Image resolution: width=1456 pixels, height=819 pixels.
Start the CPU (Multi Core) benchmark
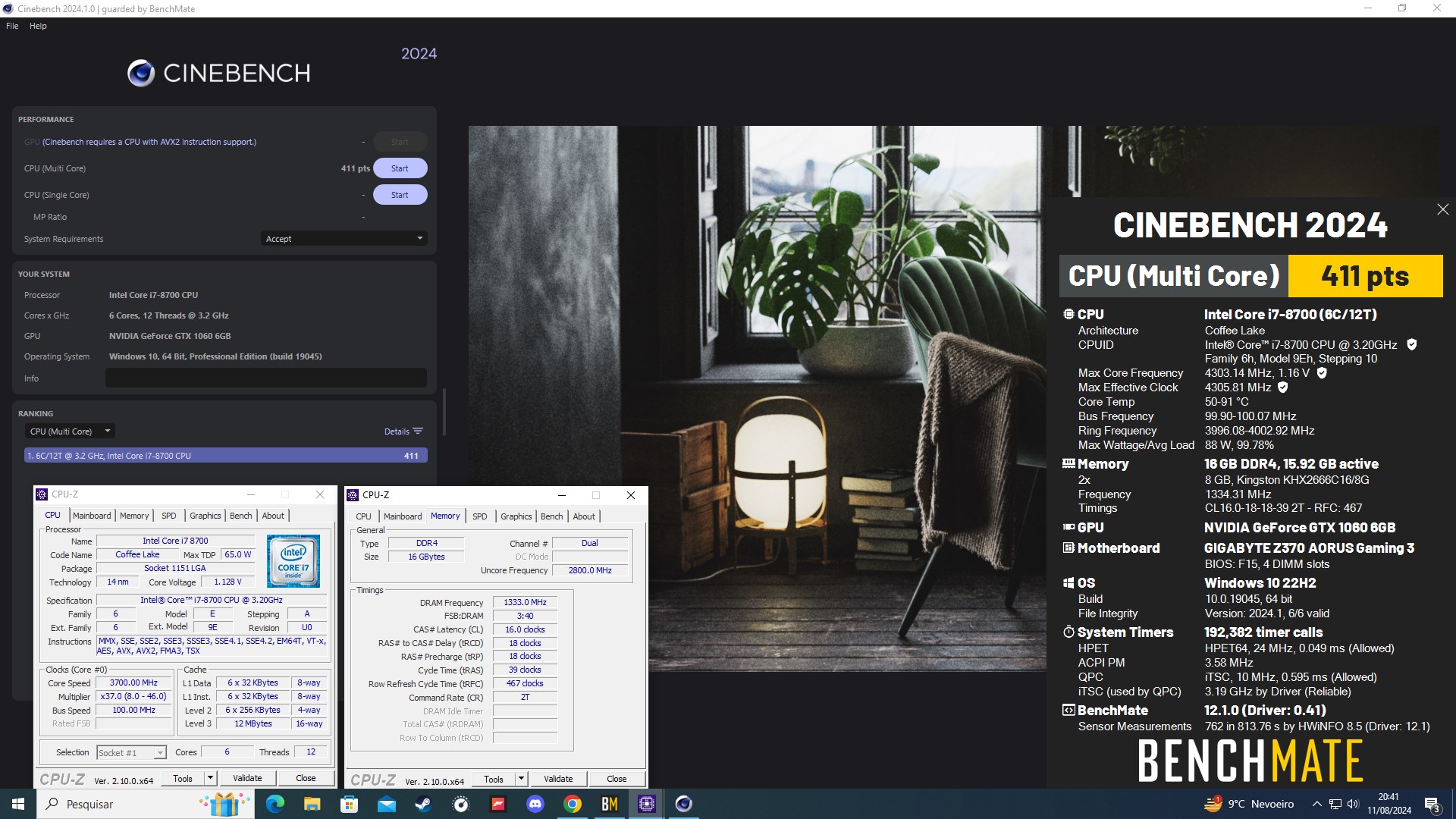pos(400,168)
